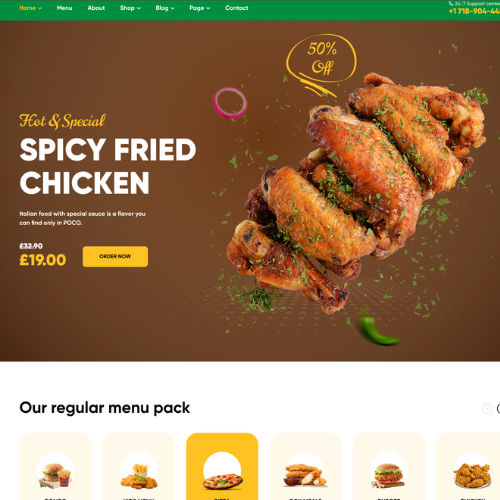Image resolution: width=500 pixels, height=500 pixels.
Task: Go to the Menu page
Action: click(x=64, y=8)
